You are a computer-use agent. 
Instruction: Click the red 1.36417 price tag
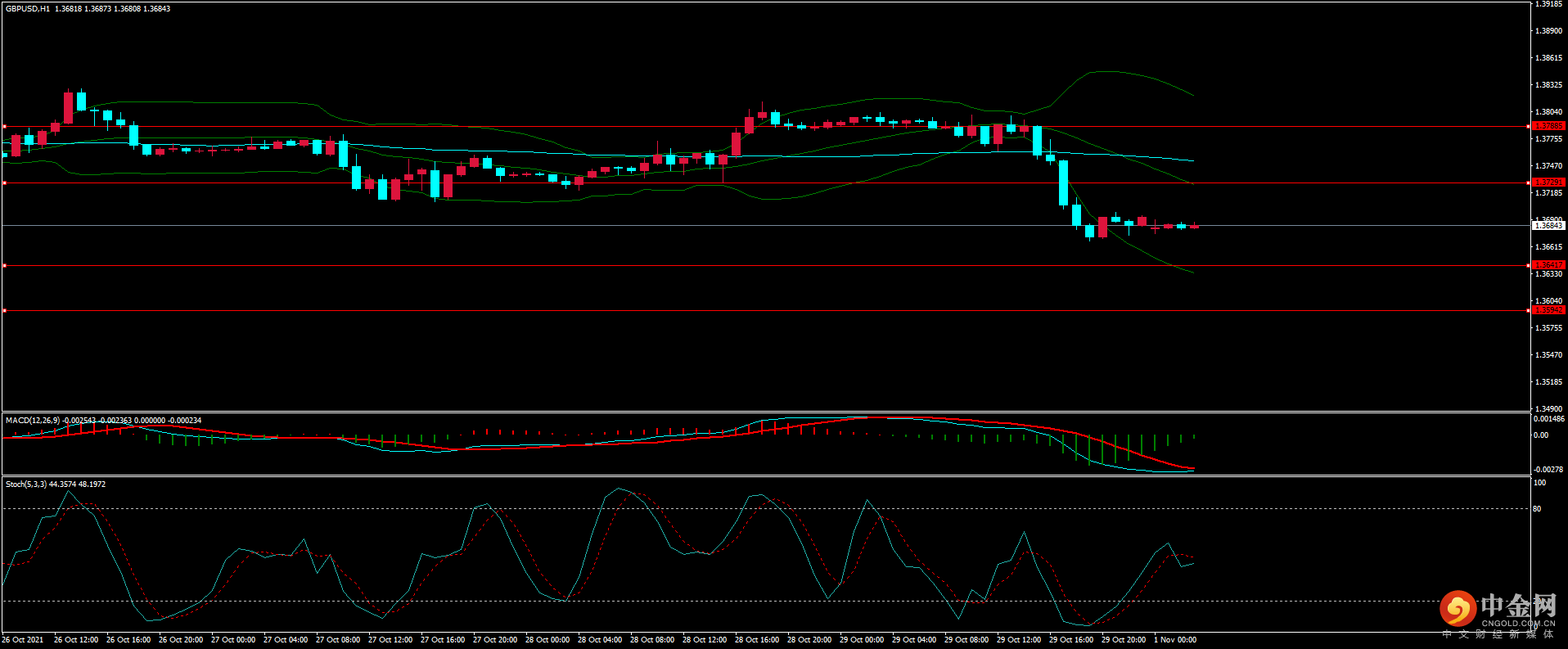1548,265
